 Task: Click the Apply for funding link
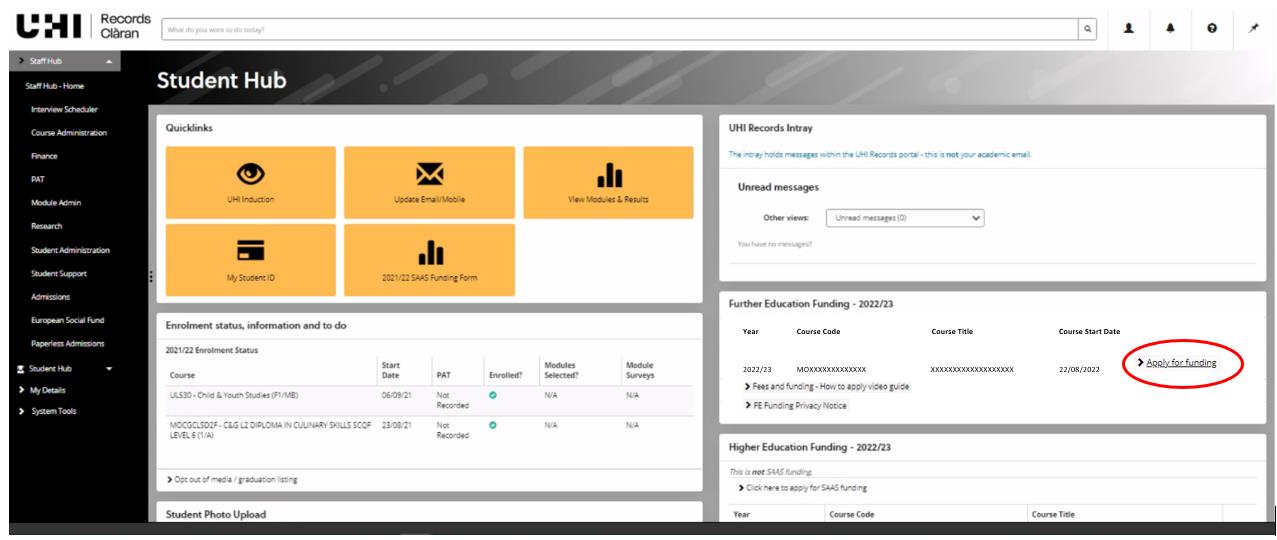click(x=1181, y=362)
